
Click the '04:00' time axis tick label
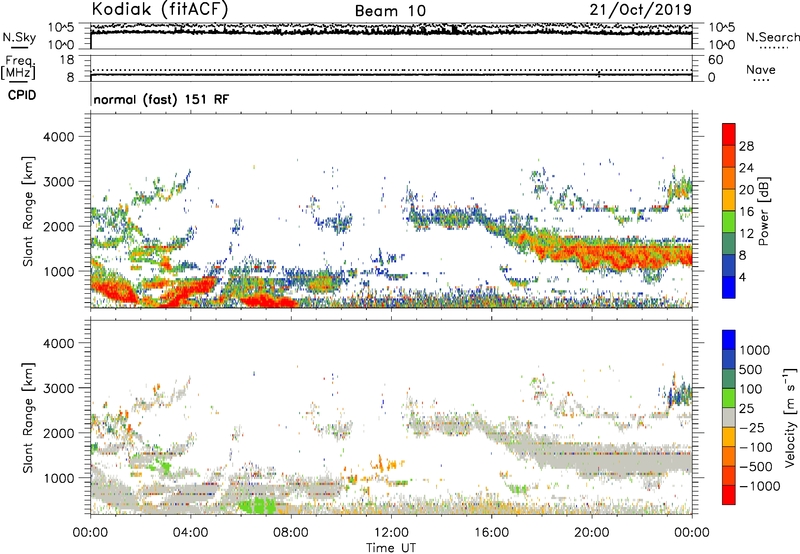tap(191, 533)
